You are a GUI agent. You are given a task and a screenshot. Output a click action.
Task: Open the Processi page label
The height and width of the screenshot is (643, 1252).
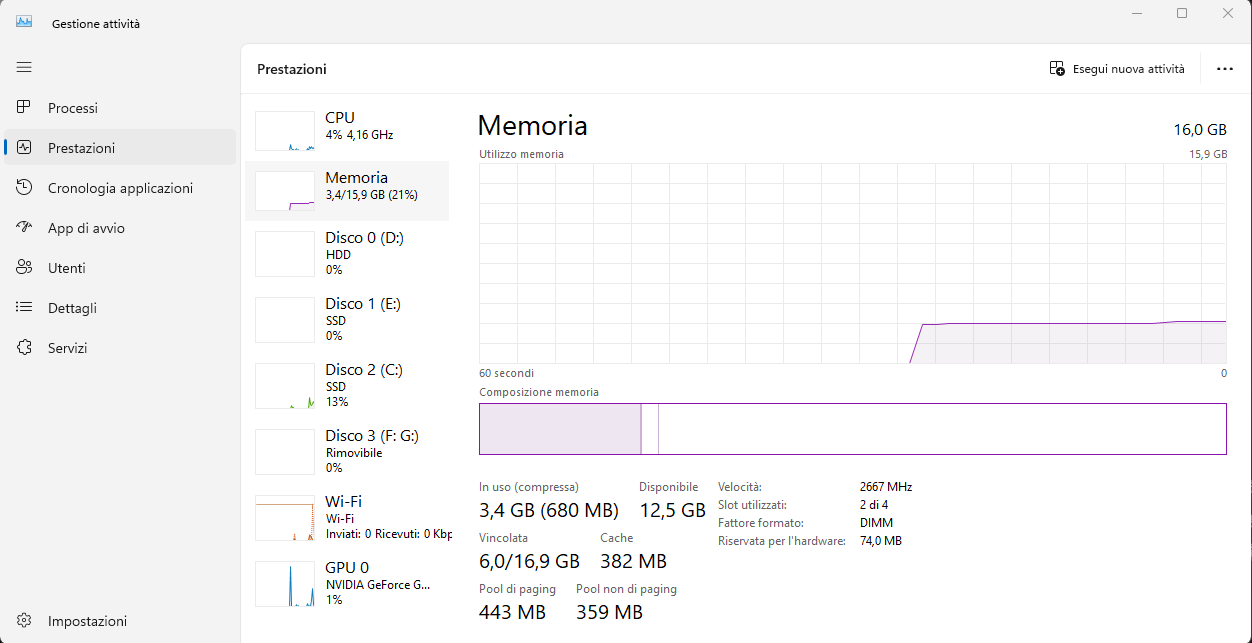(73, 108)
